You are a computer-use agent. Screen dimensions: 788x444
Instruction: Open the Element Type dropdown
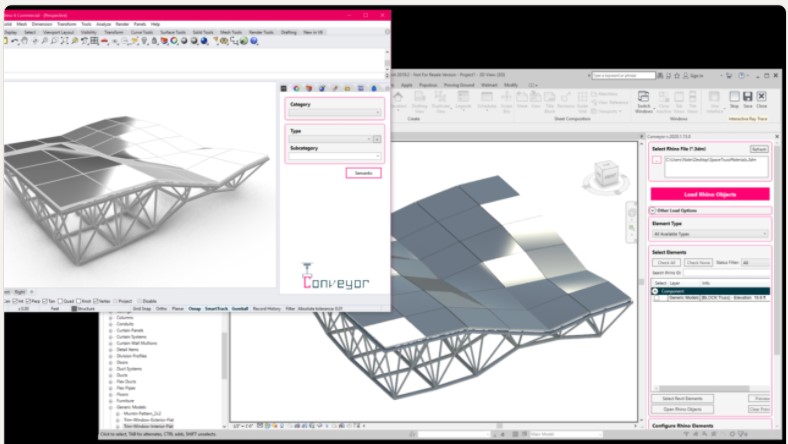[709, 233]
